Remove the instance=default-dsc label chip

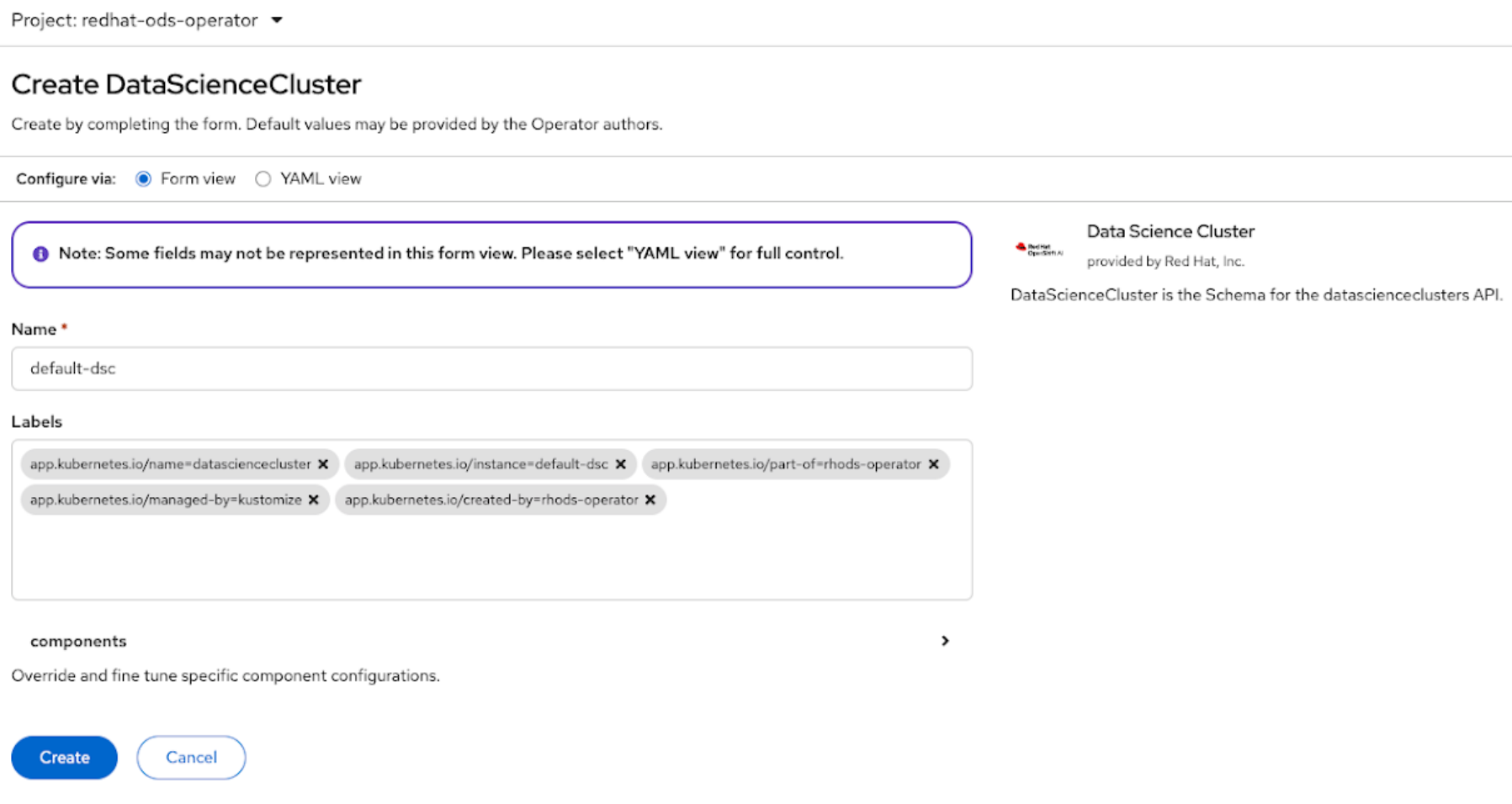pos(620,464)
